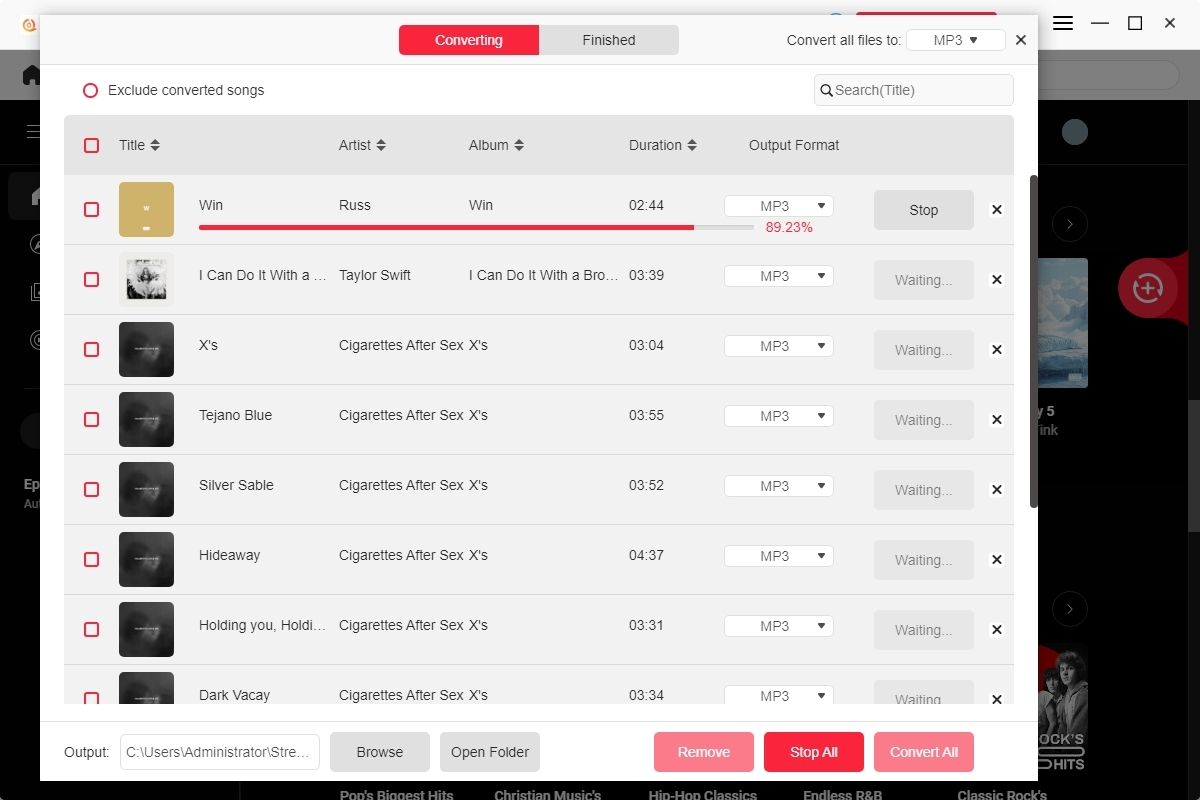The width and height of the screenshot is (1200, 800).
Task: Open output format dropdown for X's
Action: [779, 346]
